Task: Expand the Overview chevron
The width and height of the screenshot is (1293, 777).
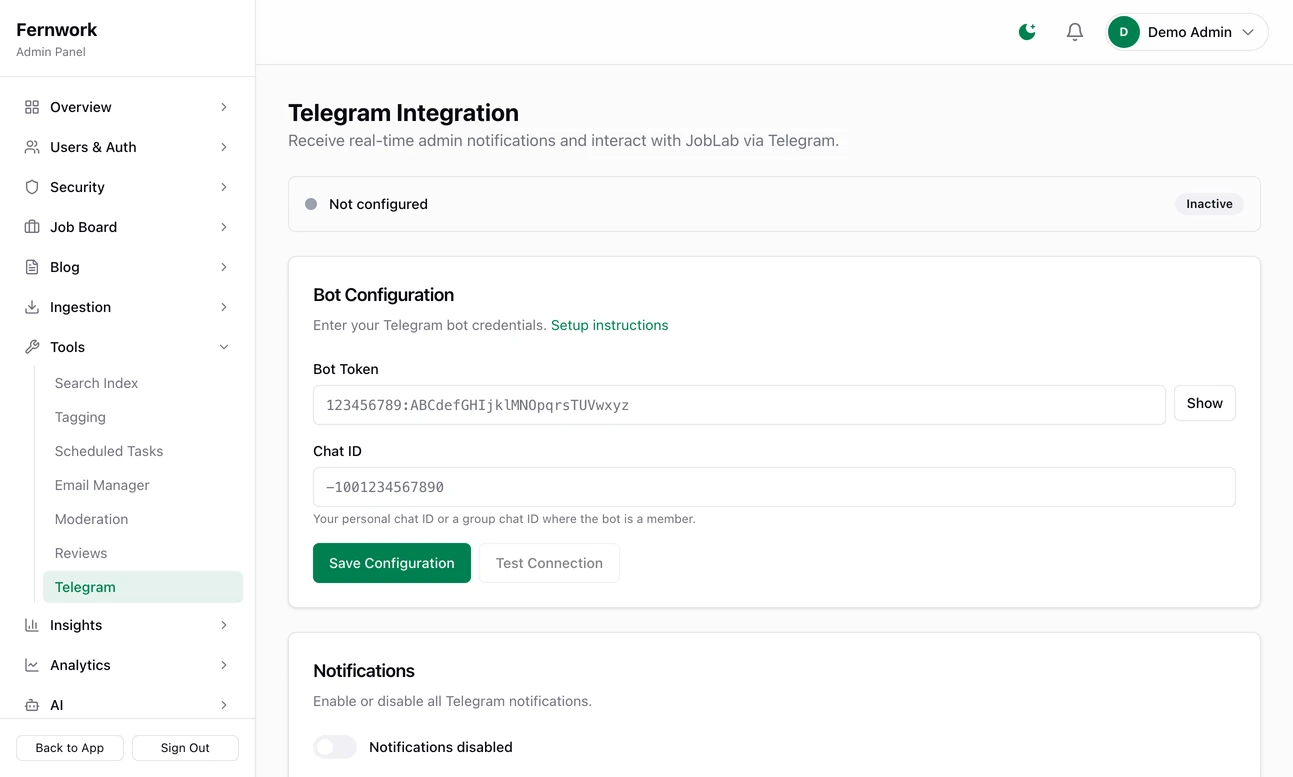Action: 224,107
